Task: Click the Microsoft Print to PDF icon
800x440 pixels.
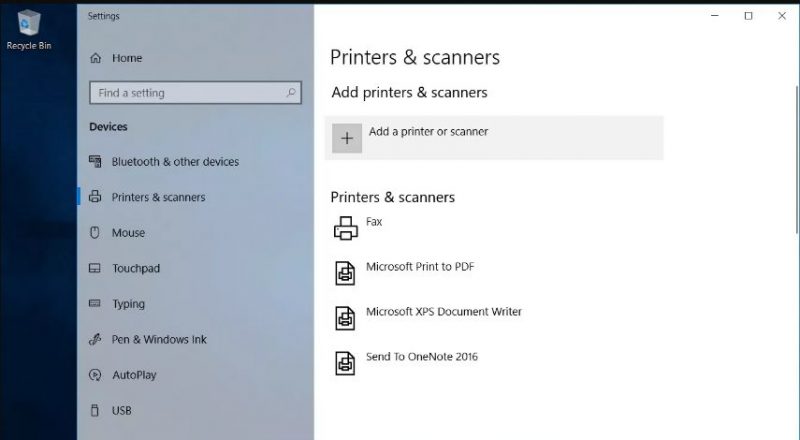Action: click(345, 273)
